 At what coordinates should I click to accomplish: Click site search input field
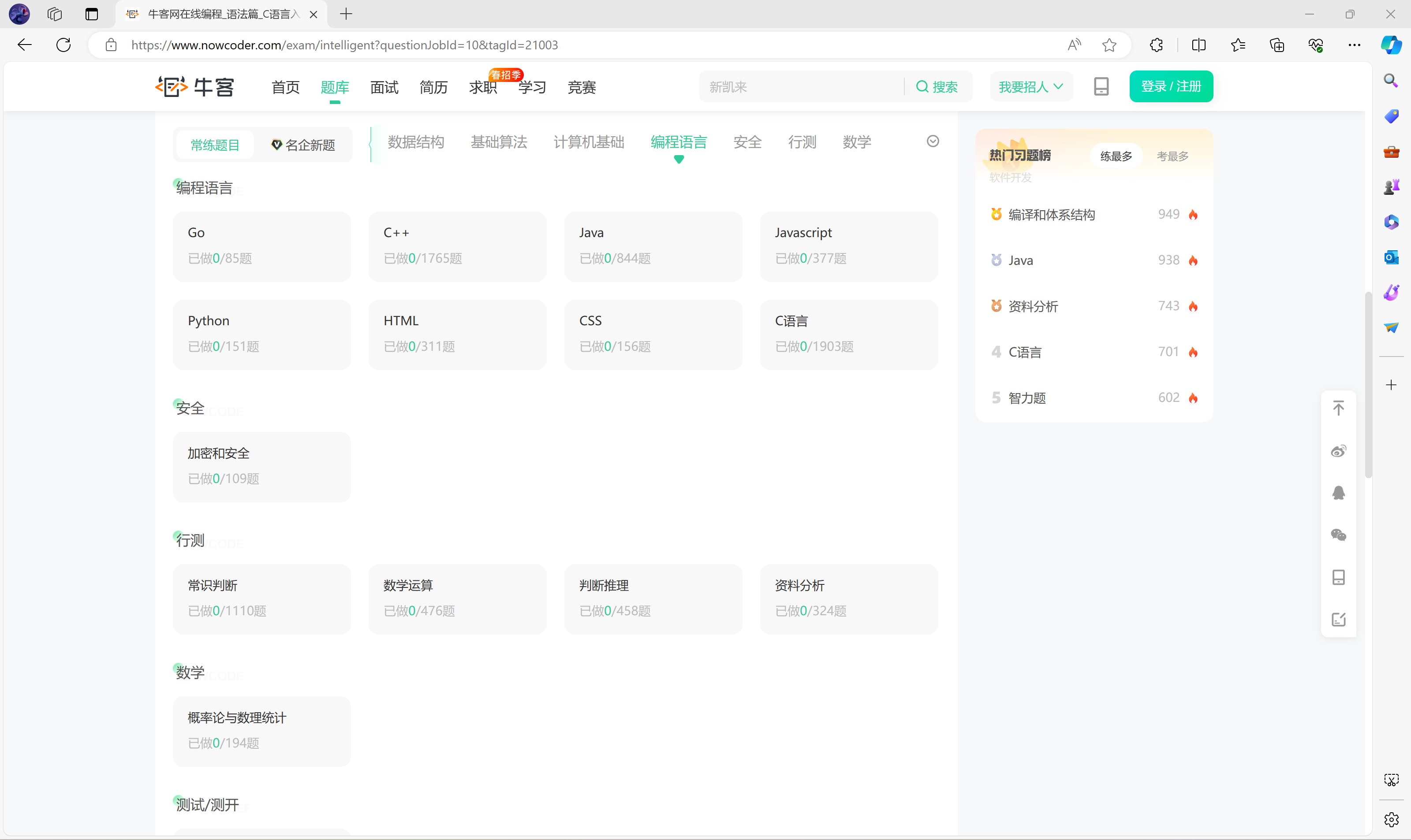[802, 87]
